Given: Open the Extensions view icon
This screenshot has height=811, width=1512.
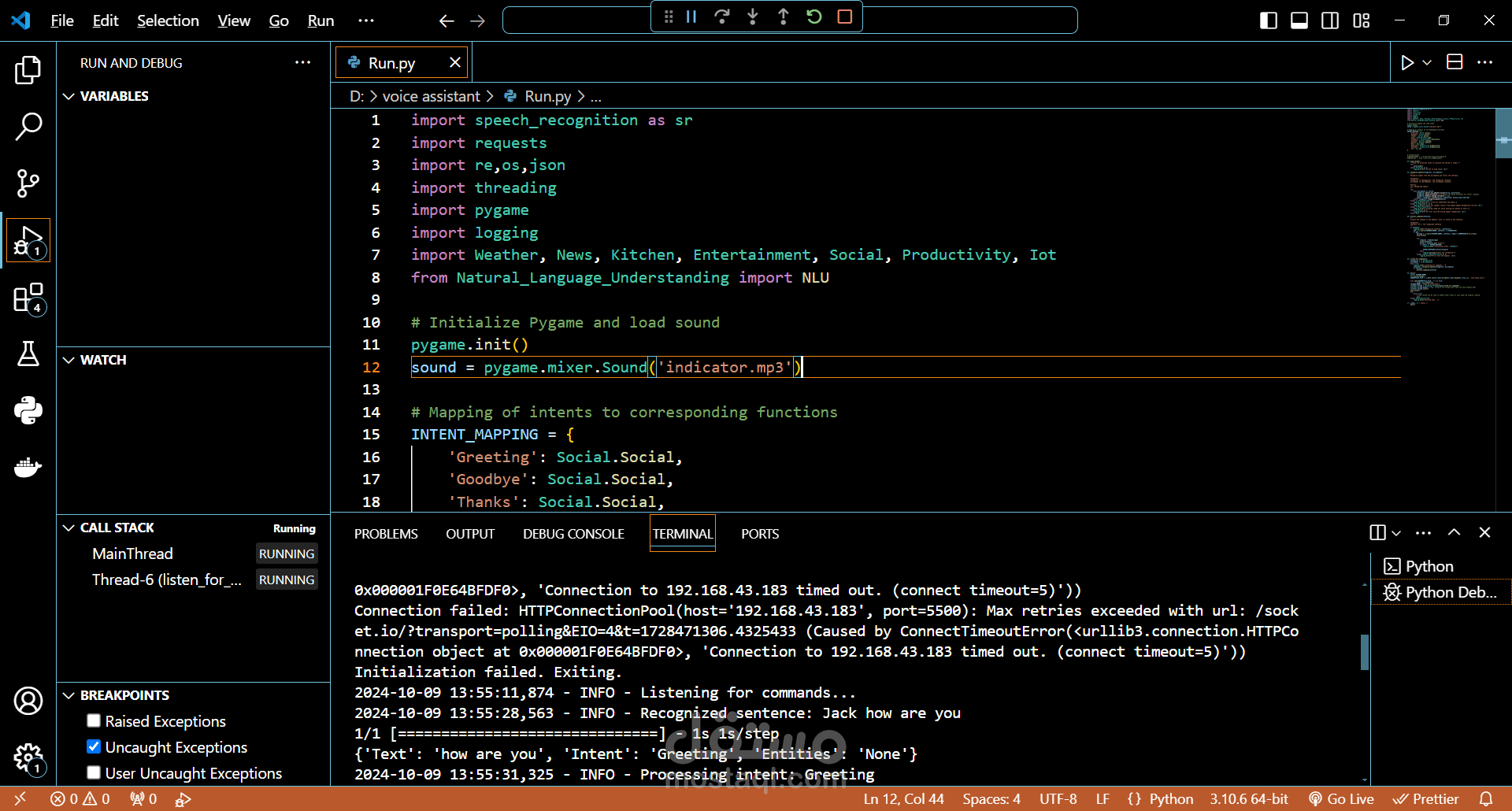Looking at the screenshot, I should tap(28, 298).
